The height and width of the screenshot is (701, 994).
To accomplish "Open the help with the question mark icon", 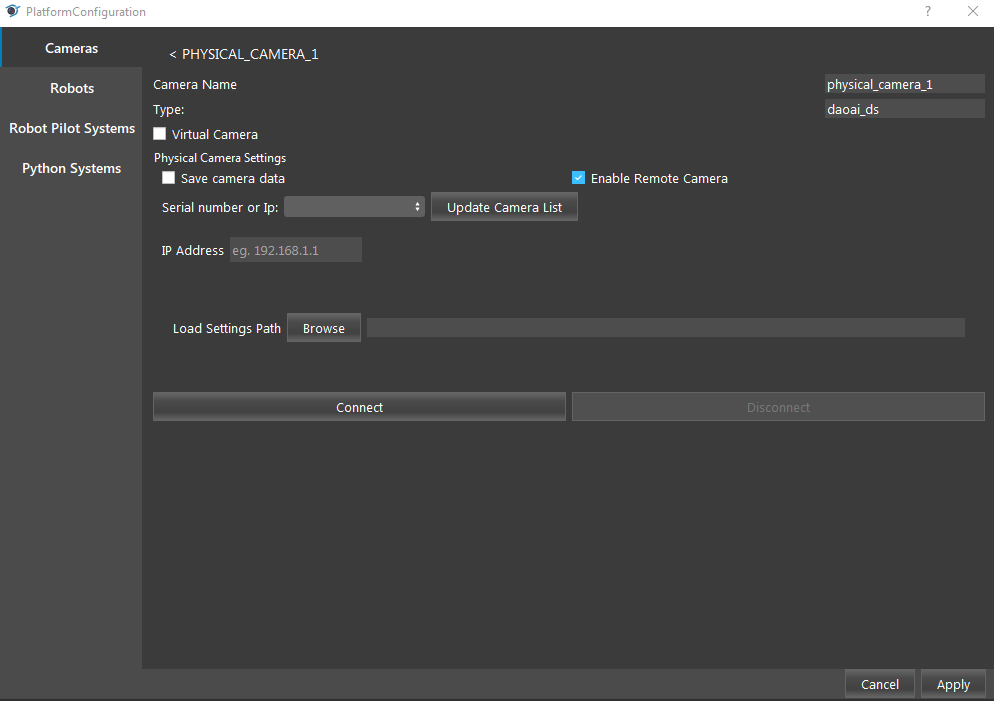I will click(x=927, y=12).
